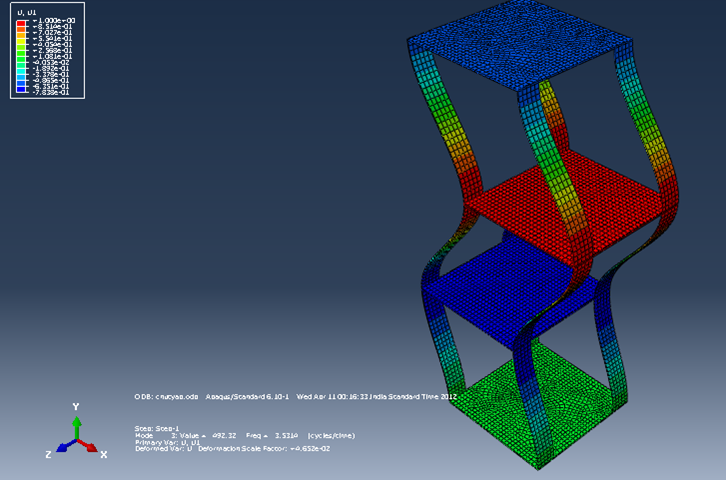Select the dark blue bottom legend swatch

click(21, 90)
